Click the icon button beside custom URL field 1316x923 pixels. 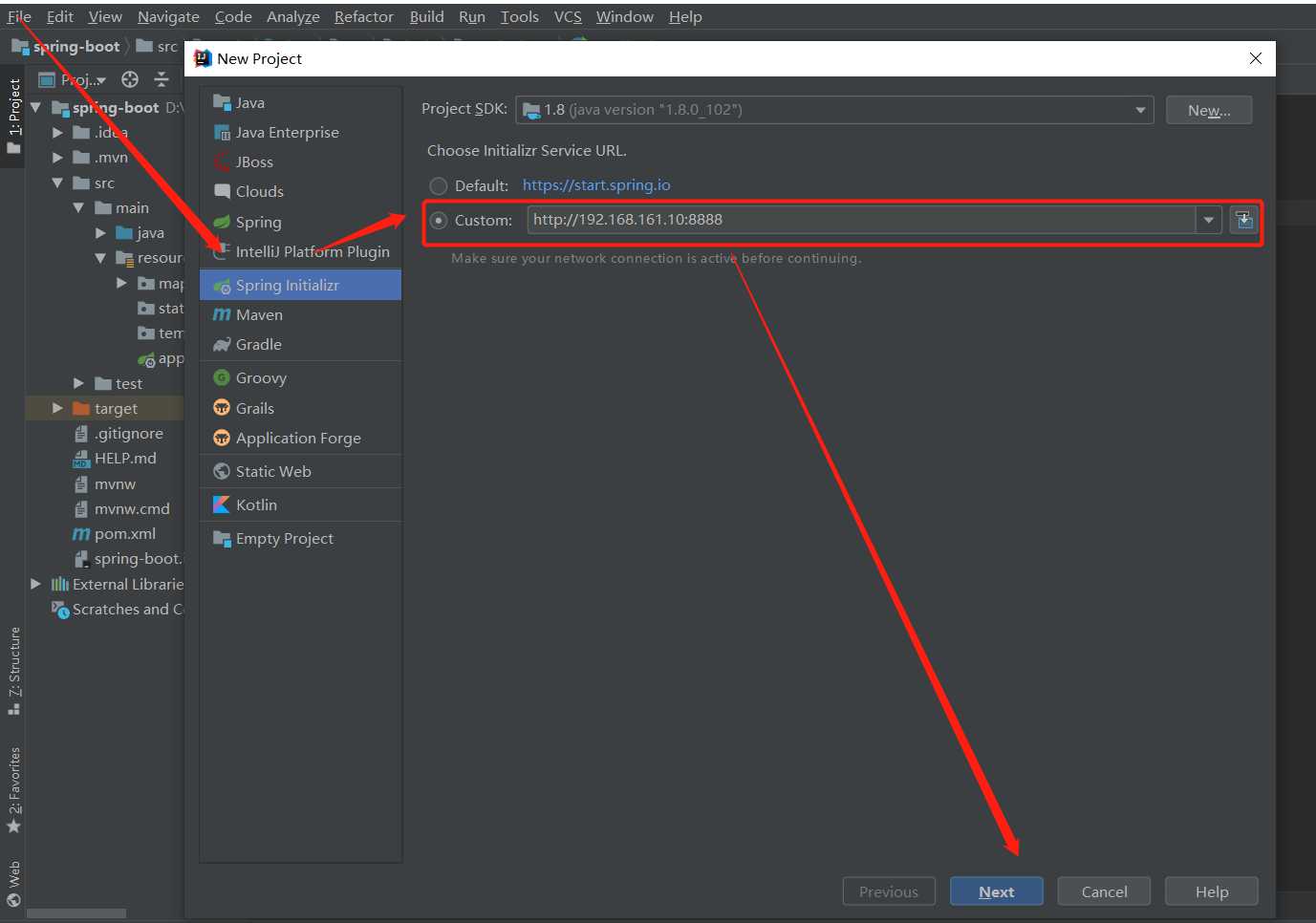coord(1243,220)
